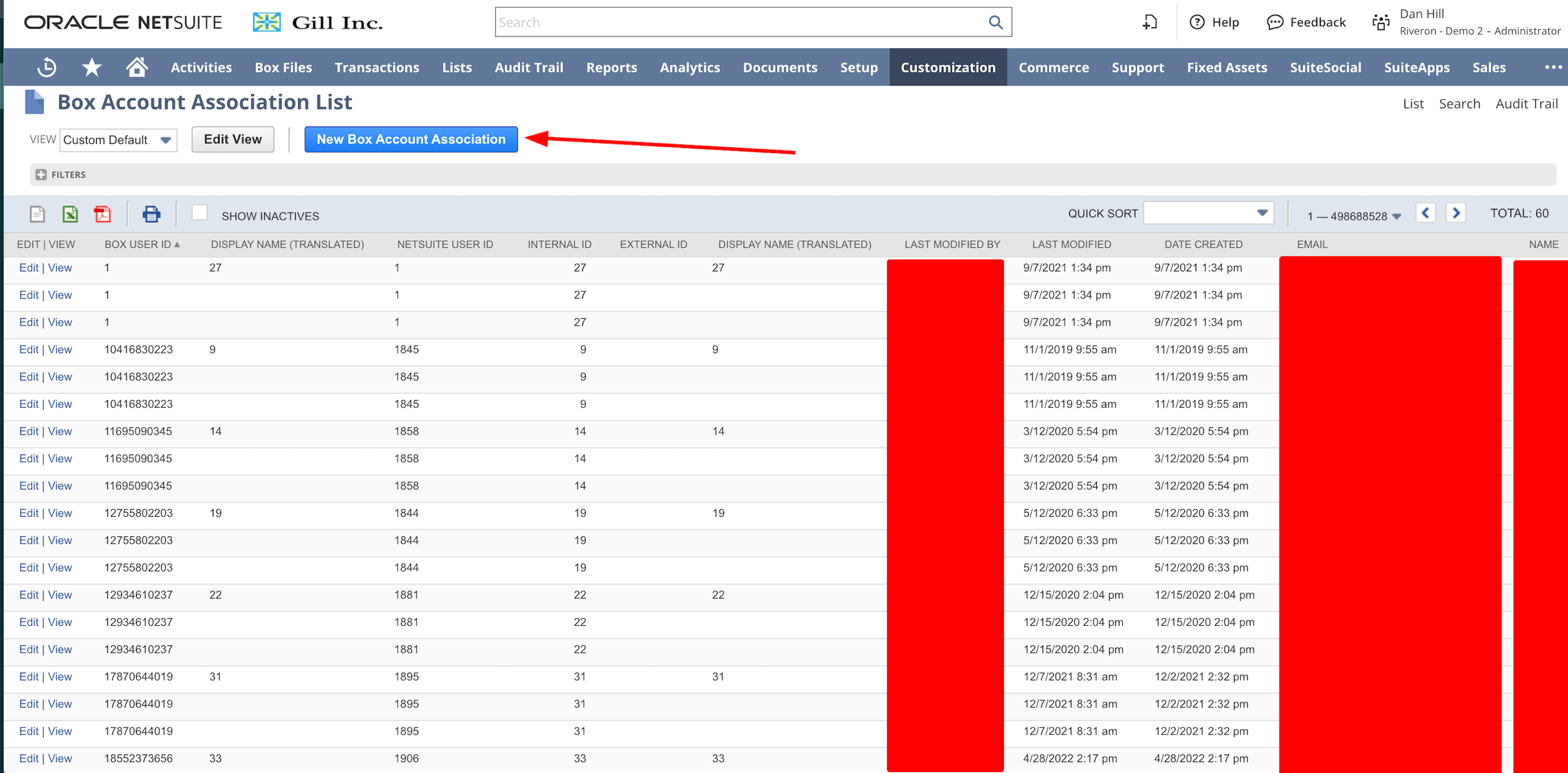Click the Shortcuts star icon

(x=92, y=67)
